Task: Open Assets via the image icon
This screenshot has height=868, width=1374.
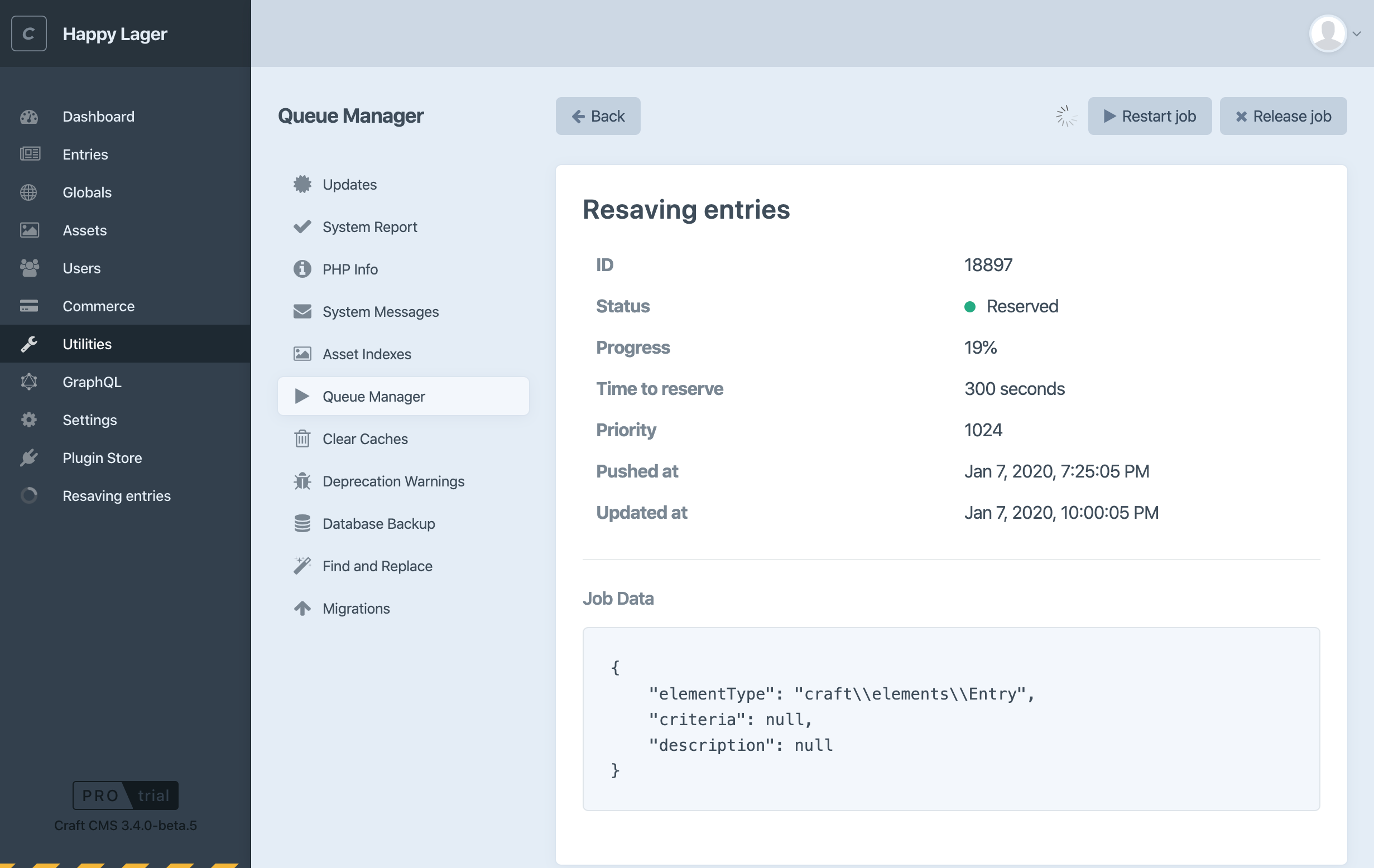Action: [x=29, y=230]
